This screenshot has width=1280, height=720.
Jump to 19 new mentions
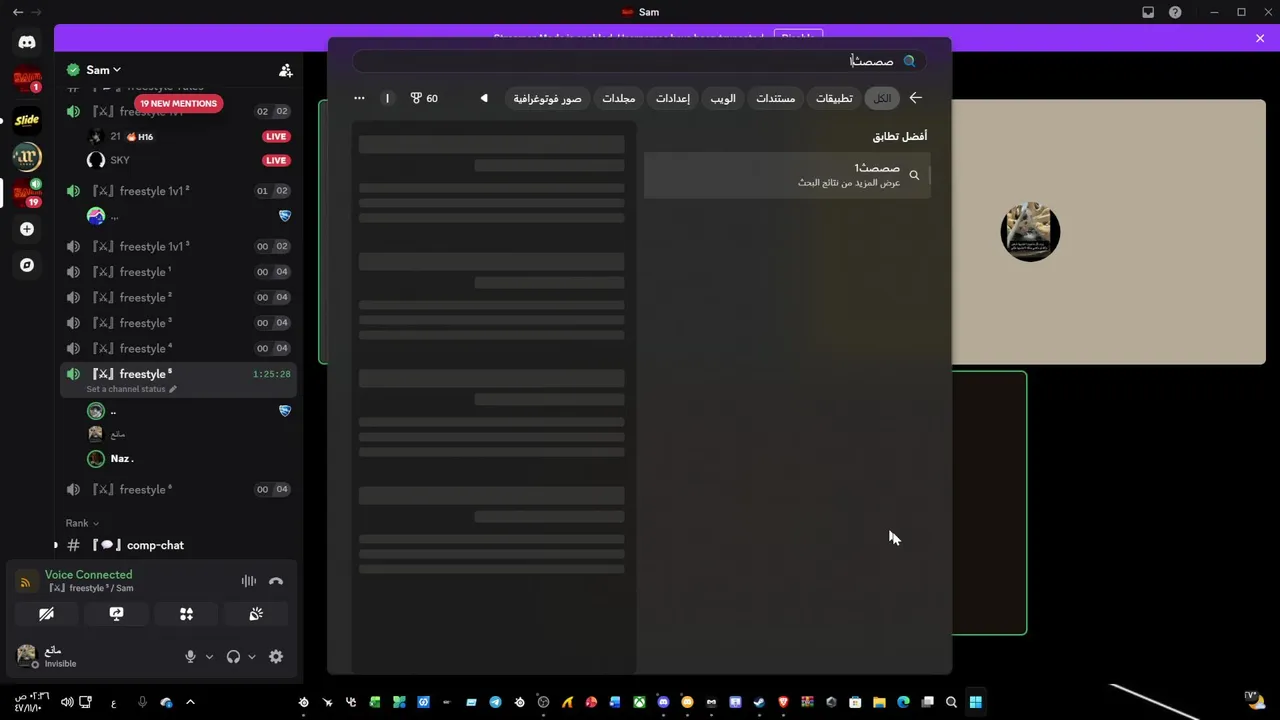coord(178,103)
